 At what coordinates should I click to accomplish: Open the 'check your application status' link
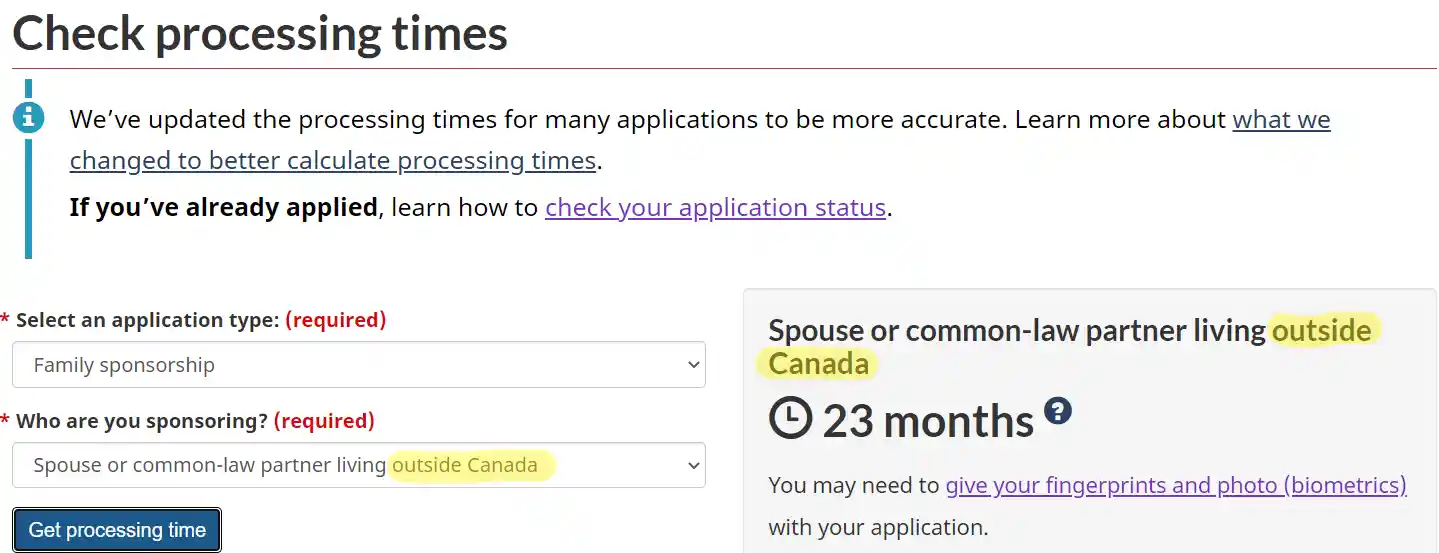coord(715,208)
